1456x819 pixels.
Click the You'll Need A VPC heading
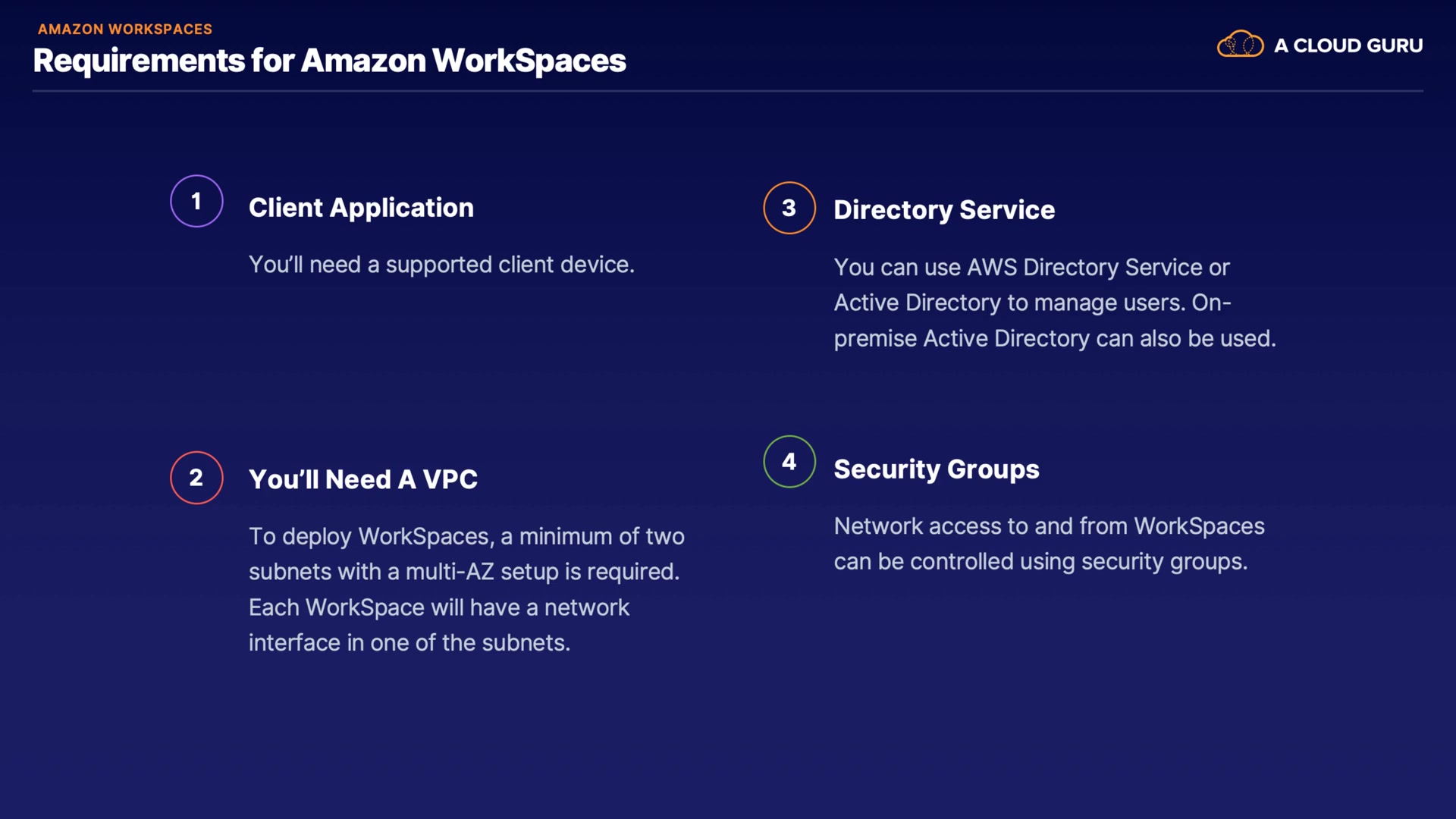click(362, 479)
